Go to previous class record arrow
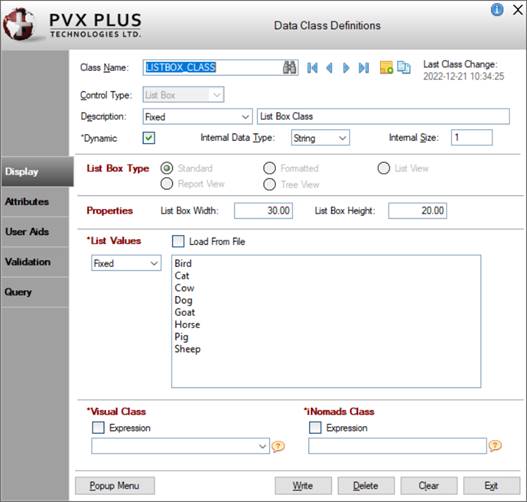The height and width of the screenshot is (502, 527). coord(329,68)
